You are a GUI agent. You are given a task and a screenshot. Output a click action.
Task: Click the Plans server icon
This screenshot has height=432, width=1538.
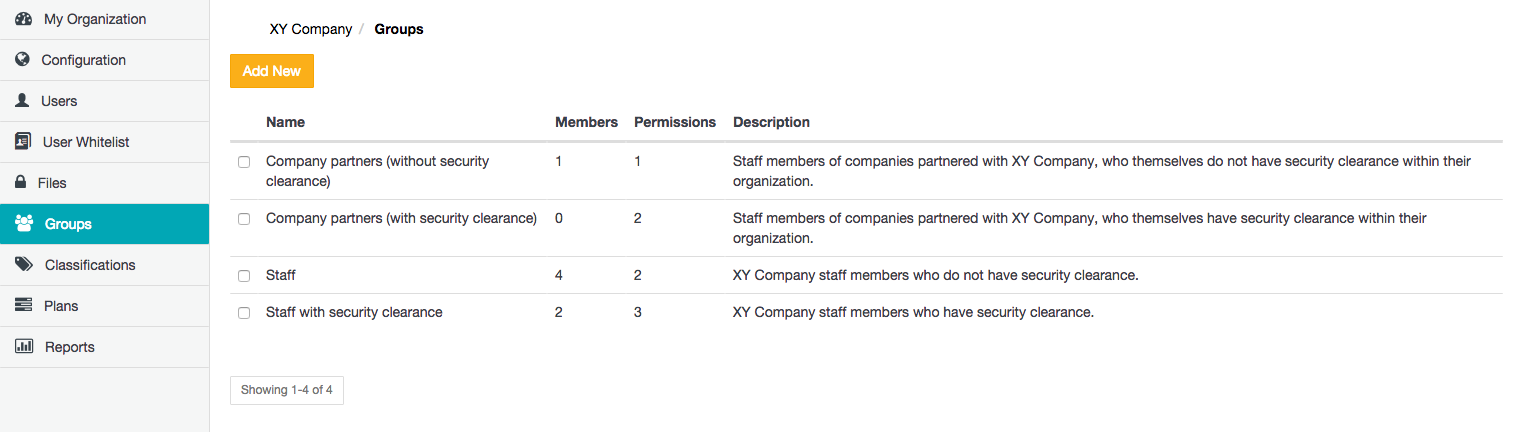click(24, 306)
